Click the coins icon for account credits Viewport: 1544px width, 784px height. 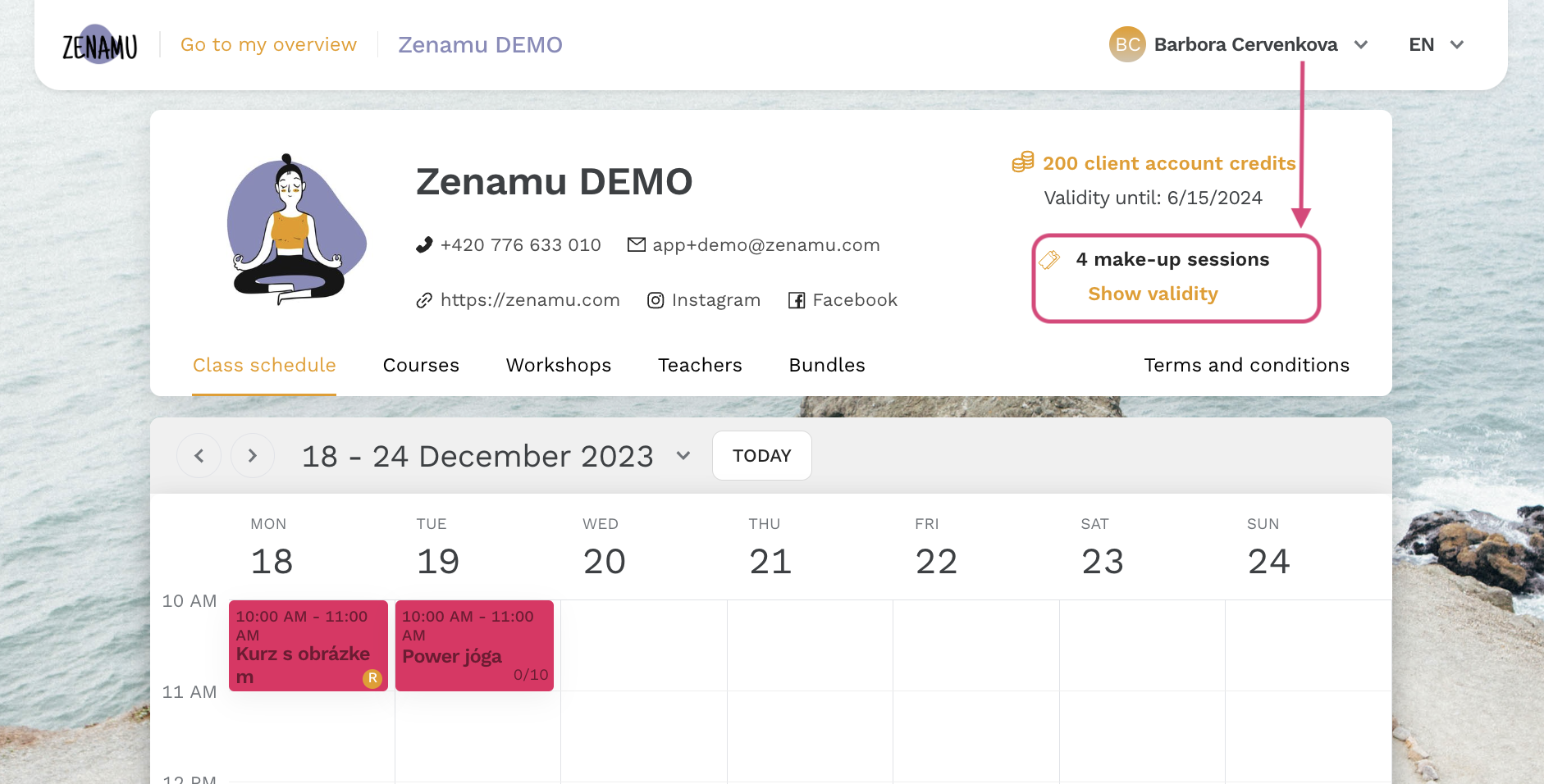[1023, 162]
